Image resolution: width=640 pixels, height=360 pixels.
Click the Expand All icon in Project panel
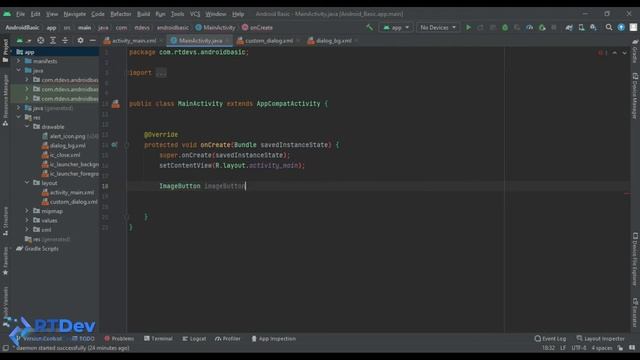tap(53, 40)
